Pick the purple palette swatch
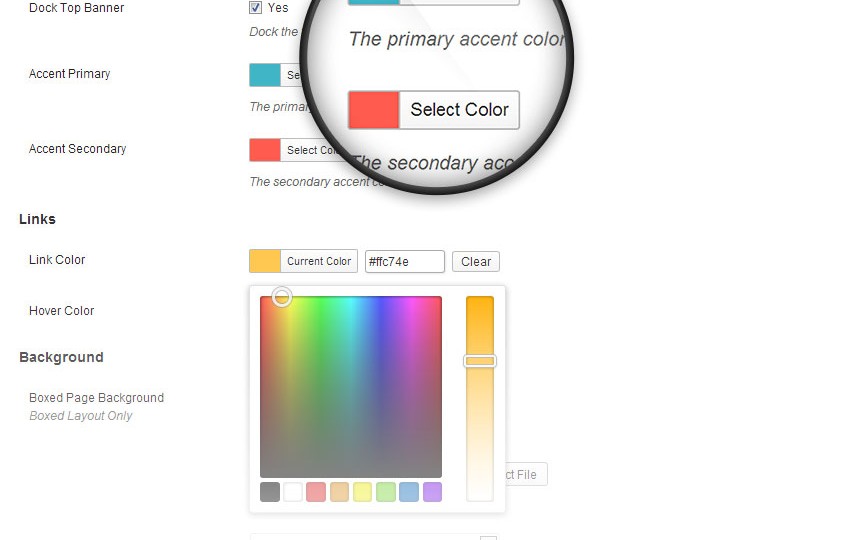Viewport: 852px width, 540px height. point(433,492)
